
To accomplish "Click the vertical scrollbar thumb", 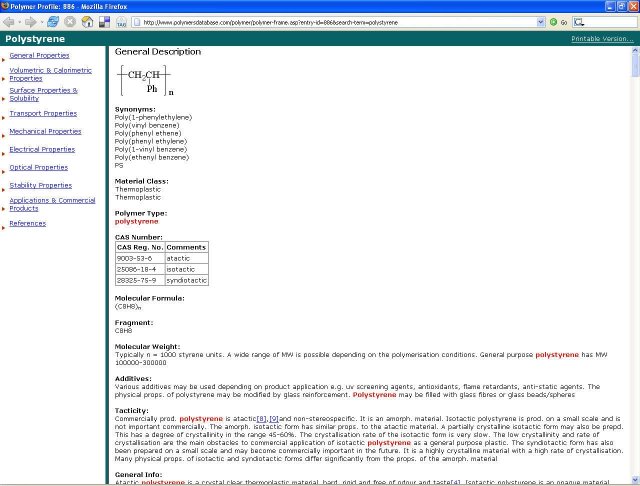I will coord(635,65).
